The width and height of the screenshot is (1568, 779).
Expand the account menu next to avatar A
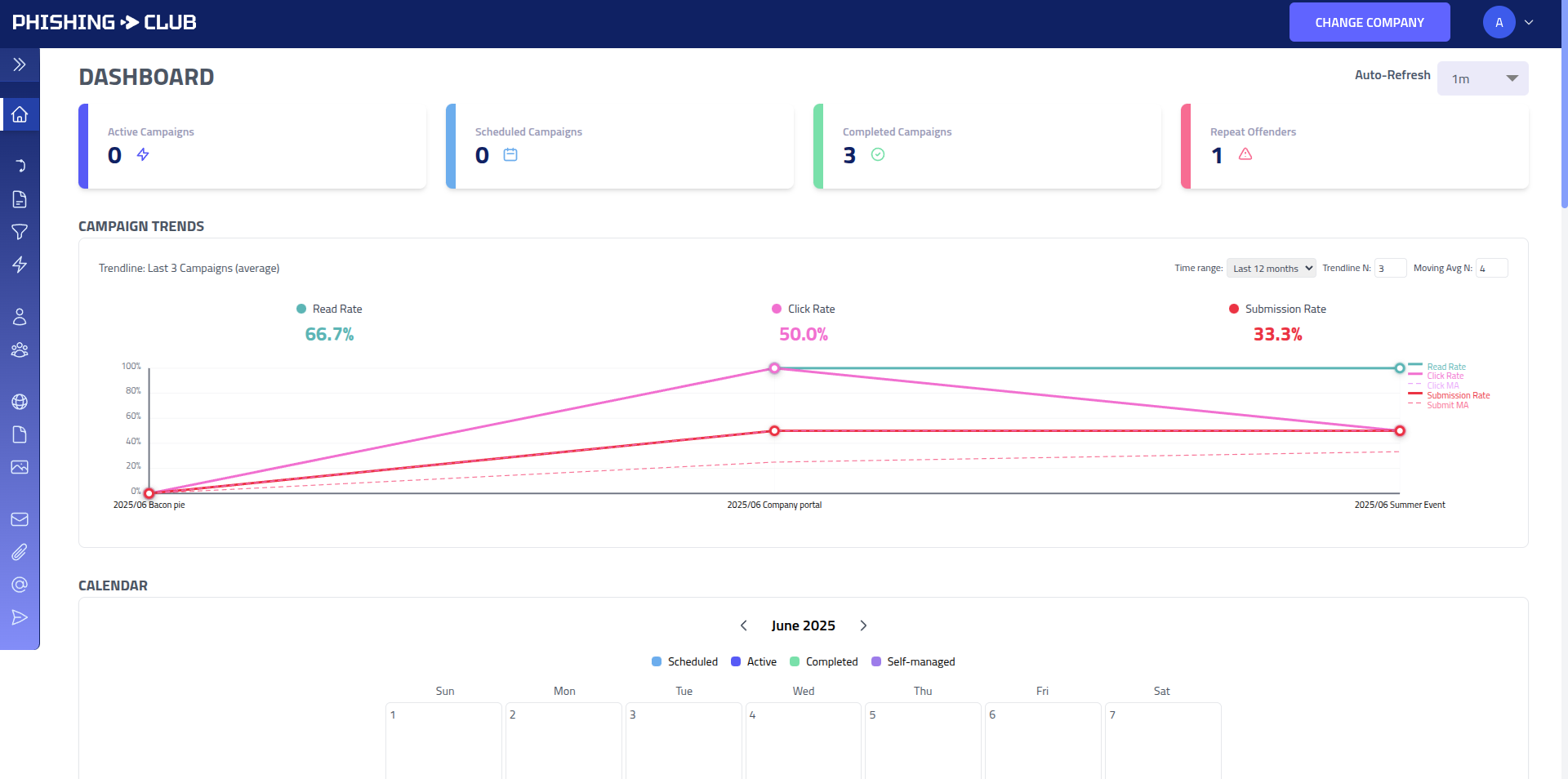pyautogui.click(x=1529, y=22)
